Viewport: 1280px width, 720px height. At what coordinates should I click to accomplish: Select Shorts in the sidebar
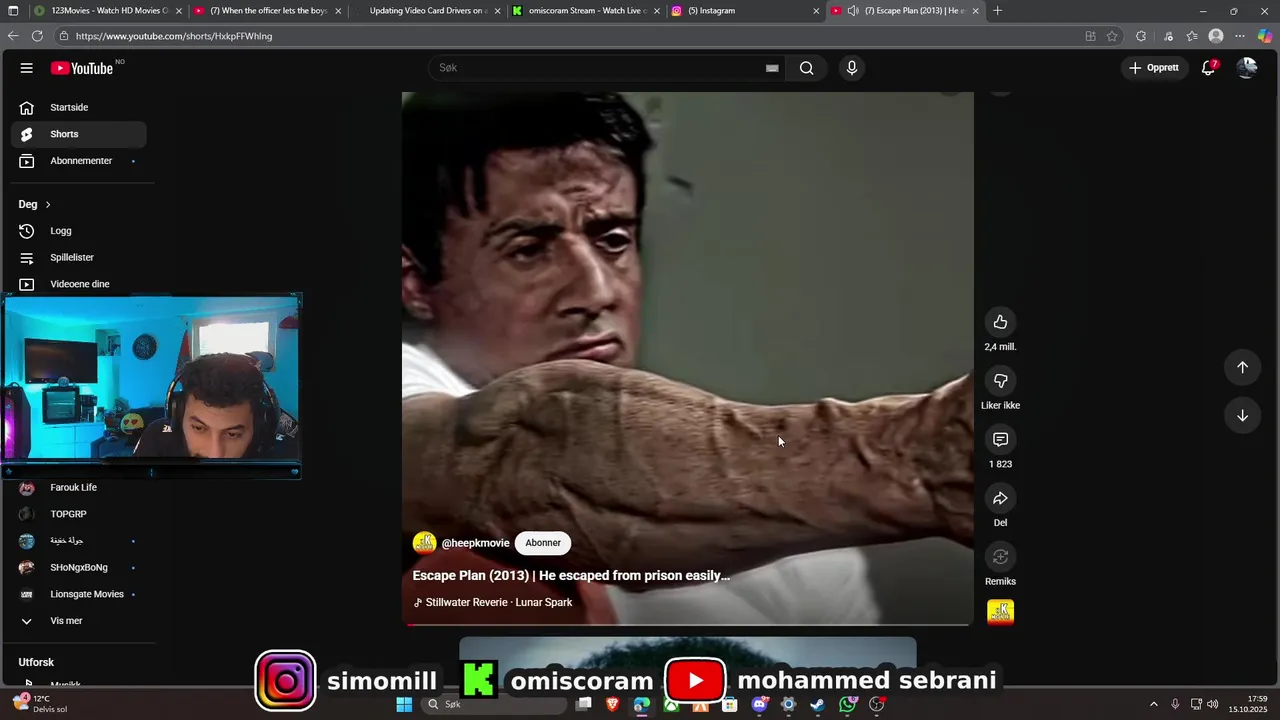coord(79,134)
